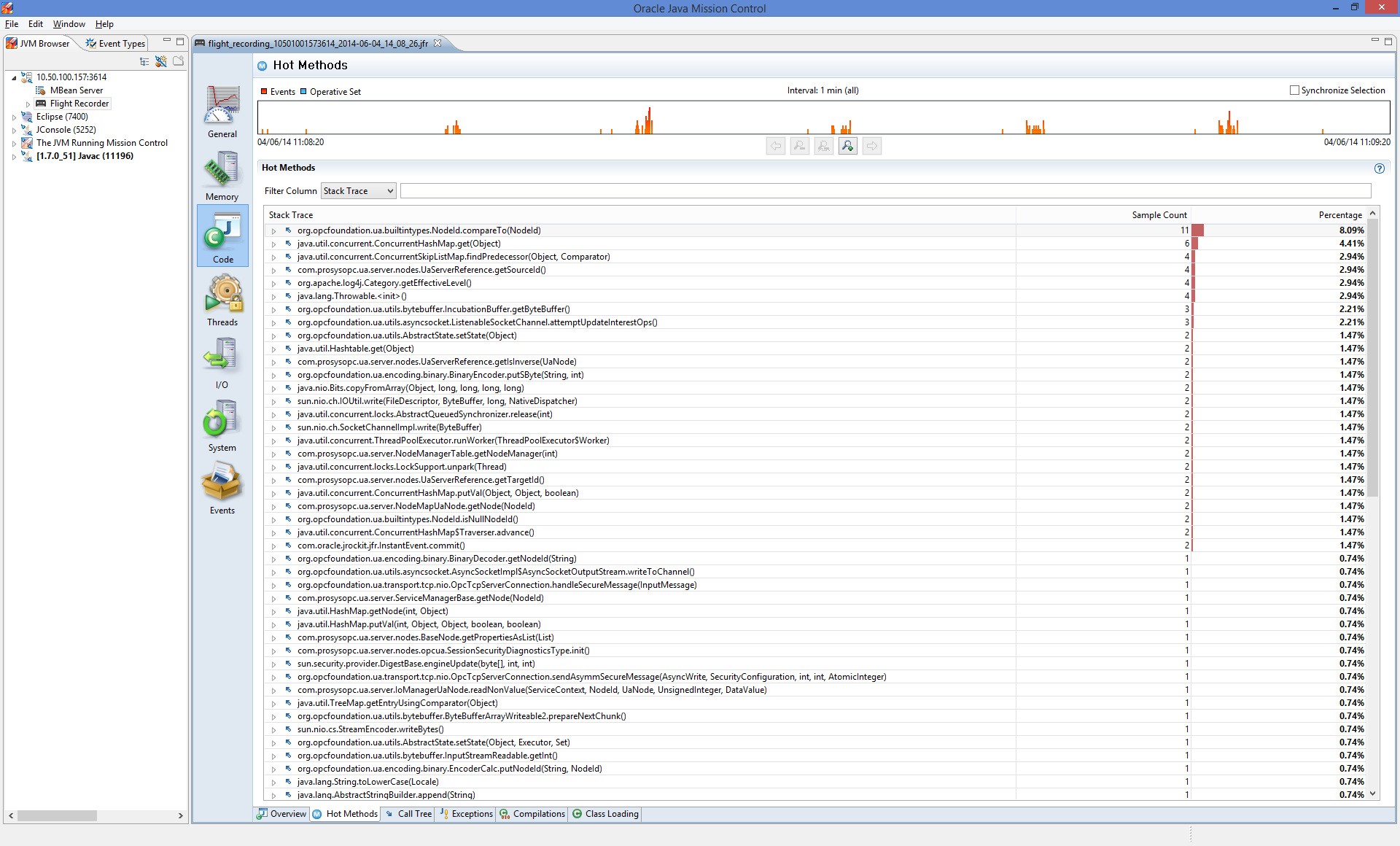Click the Hot Methods table vertical scrollbar thumb

1373,357
